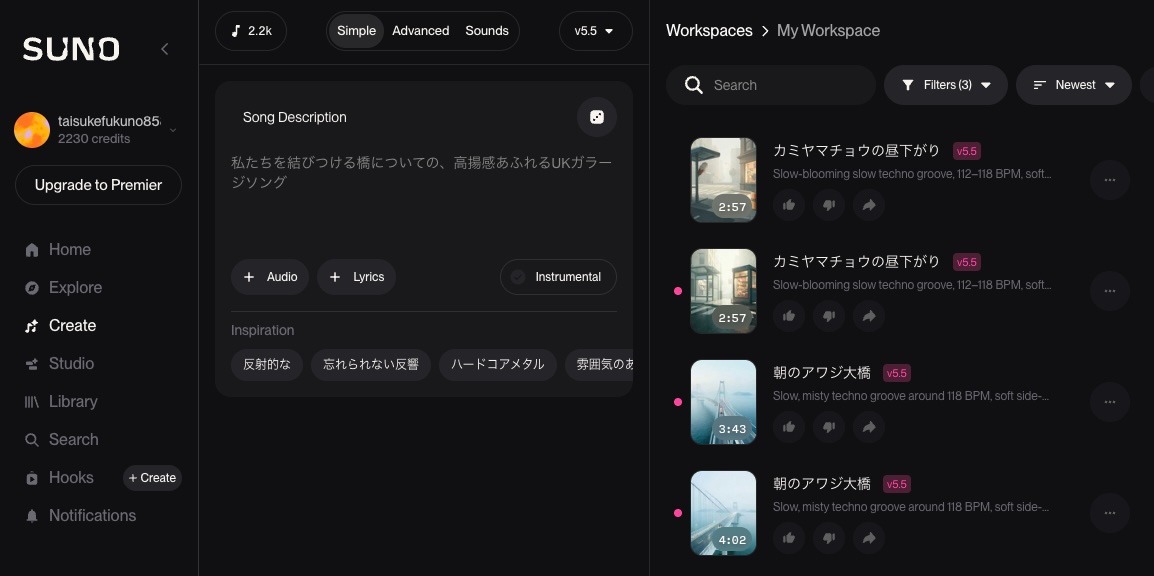Expand the Filters (3) dropdown
This screenshot has height=576, width=1154.
[x=945, y=85]
